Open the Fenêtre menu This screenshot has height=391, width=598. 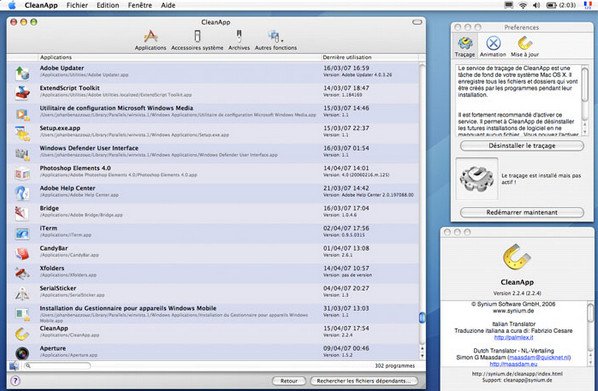tap(140, 5)
